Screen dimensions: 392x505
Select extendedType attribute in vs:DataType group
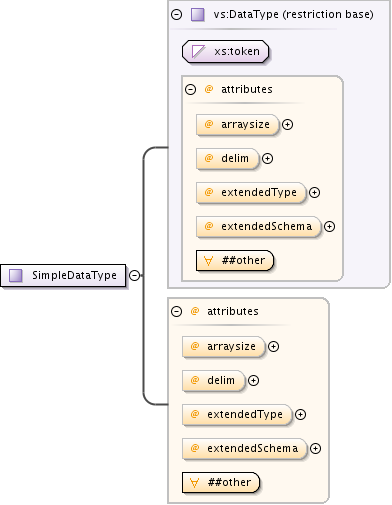[251, 193]
